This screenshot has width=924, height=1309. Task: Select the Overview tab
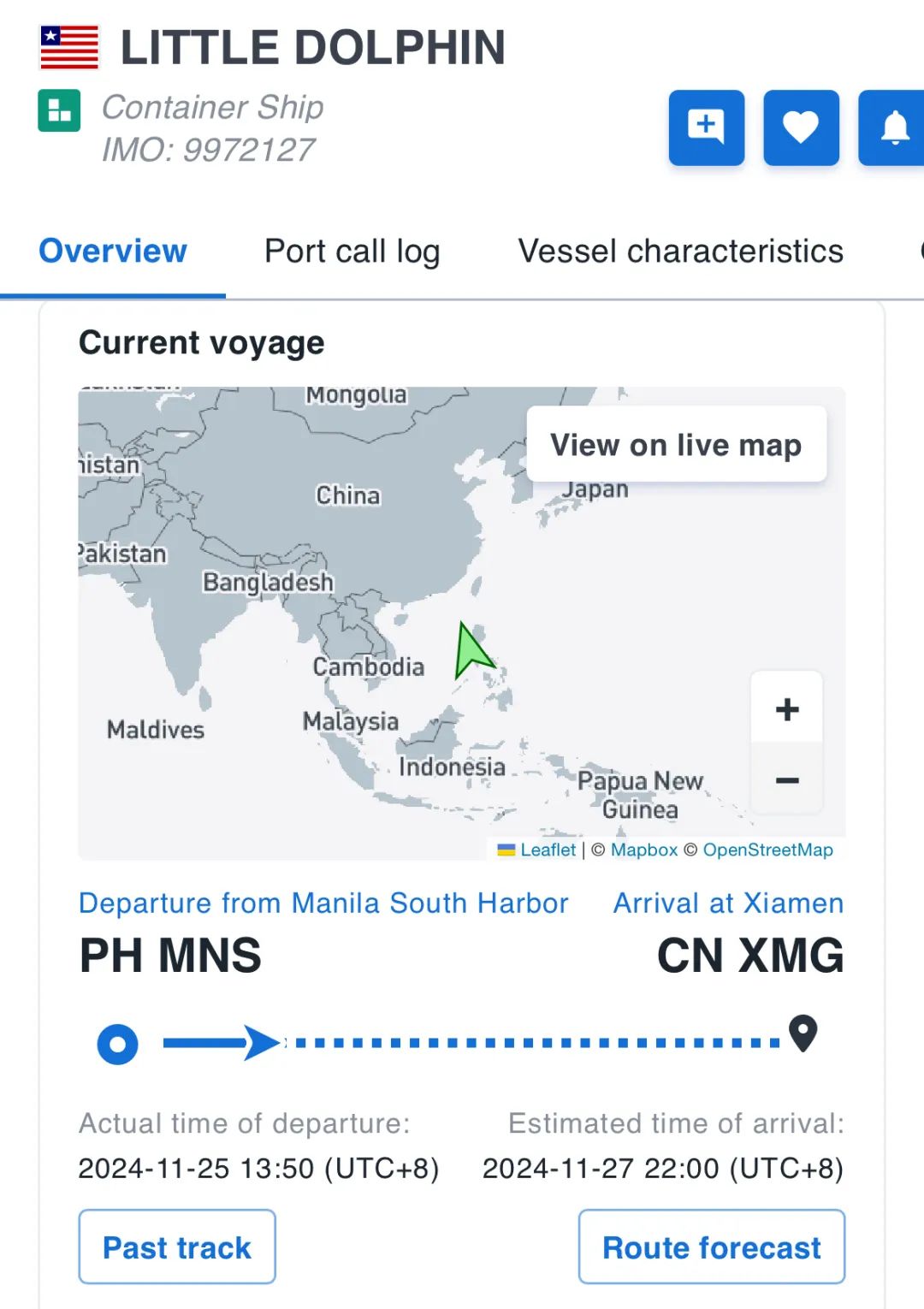click(113, 252)
